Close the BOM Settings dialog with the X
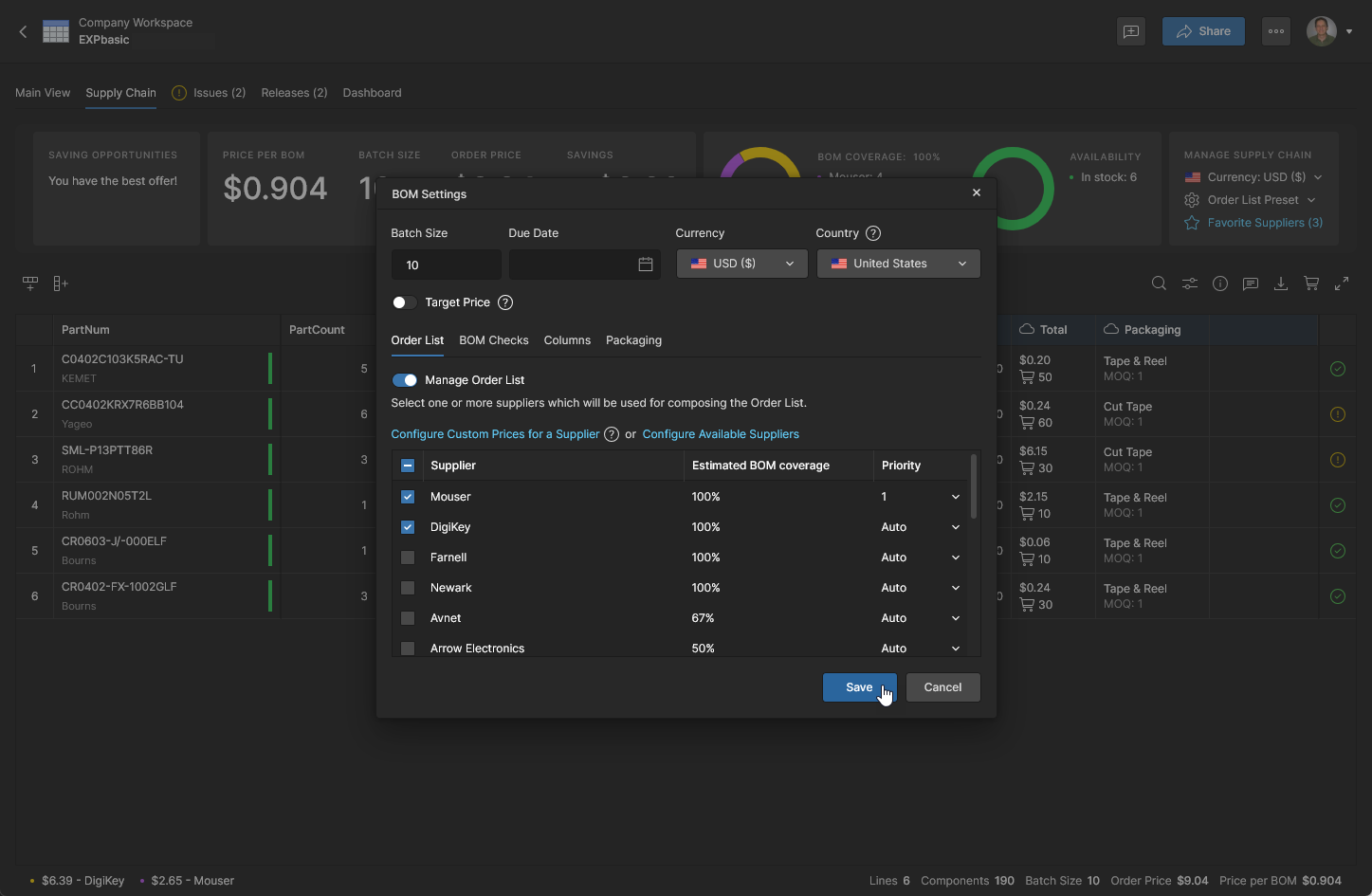 (977, 192)
